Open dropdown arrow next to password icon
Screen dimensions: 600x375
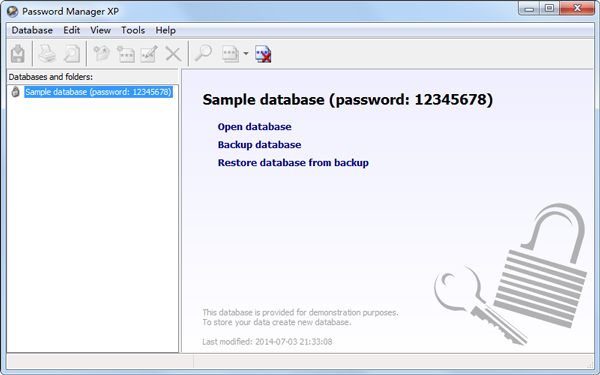pos(246,54)
